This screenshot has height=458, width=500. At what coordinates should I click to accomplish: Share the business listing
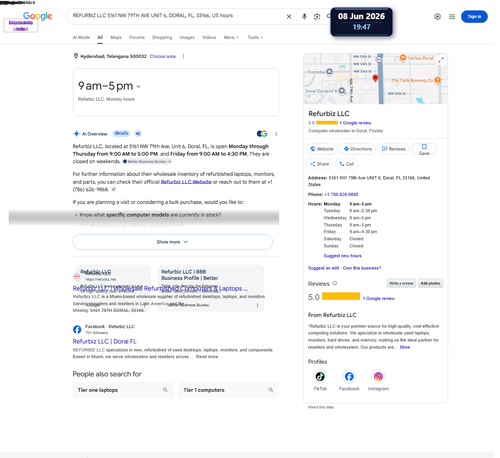tap(319, 164)
